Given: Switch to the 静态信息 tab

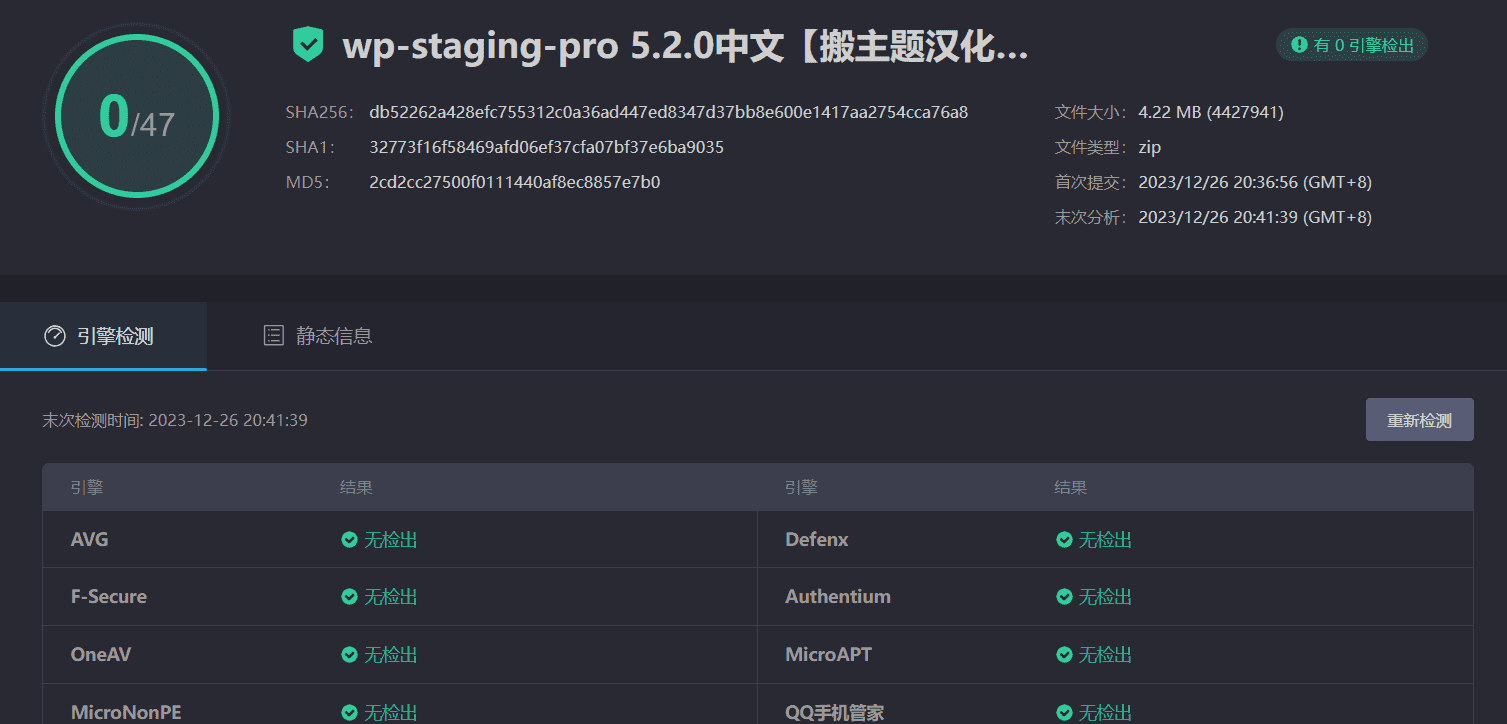Looking at the screenshot, I should [x=318, y=336].
